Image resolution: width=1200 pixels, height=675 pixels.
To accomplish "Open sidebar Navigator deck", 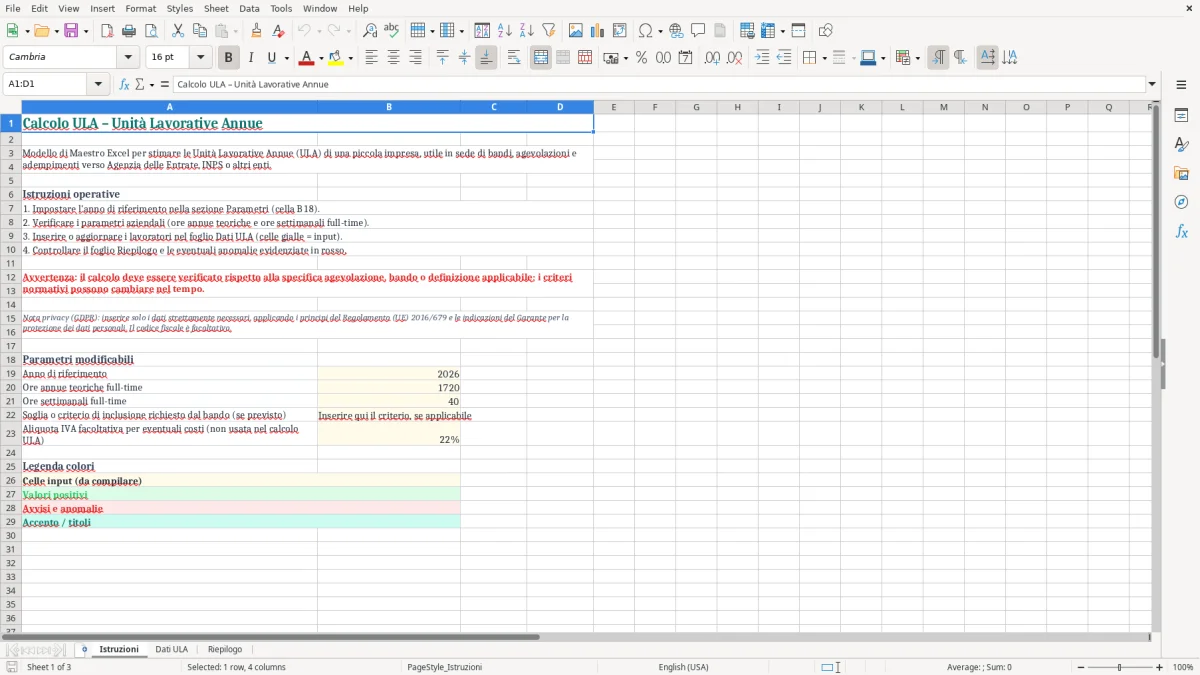I will [x=1181, y=202].
